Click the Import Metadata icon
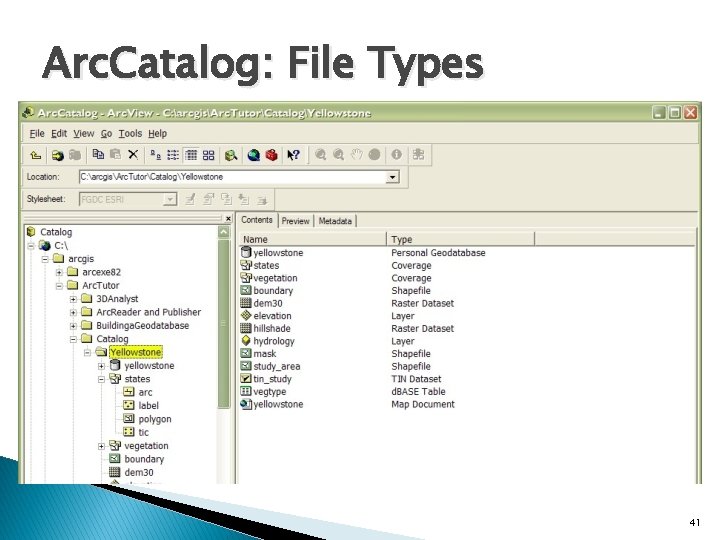The width and height of the screenshot is (720, 540). point(244,199)
